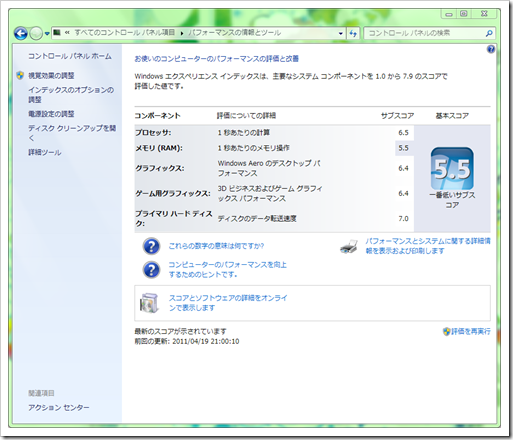Open コントロール パネル ホーム link

[70, 56]
